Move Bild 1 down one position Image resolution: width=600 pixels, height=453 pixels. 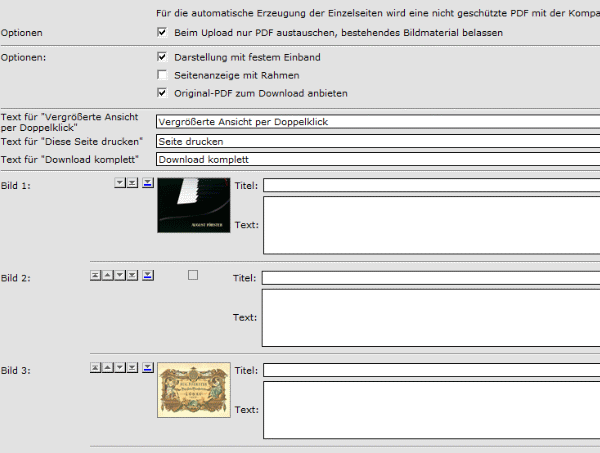[120, 183]
